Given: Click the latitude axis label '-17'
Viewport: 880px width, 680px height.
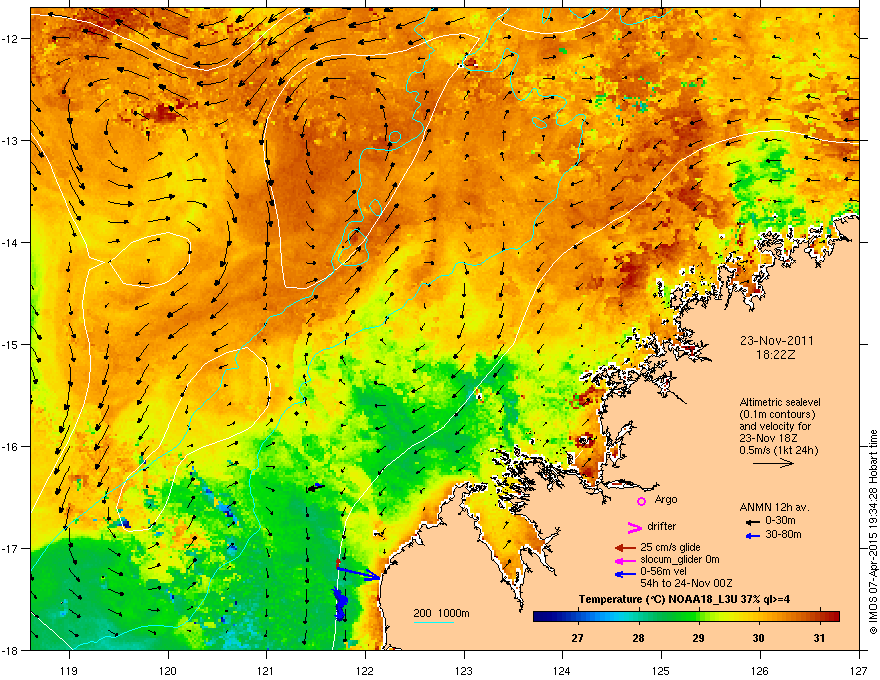Looking at the screenshot, I should click(x=11, y=548).
